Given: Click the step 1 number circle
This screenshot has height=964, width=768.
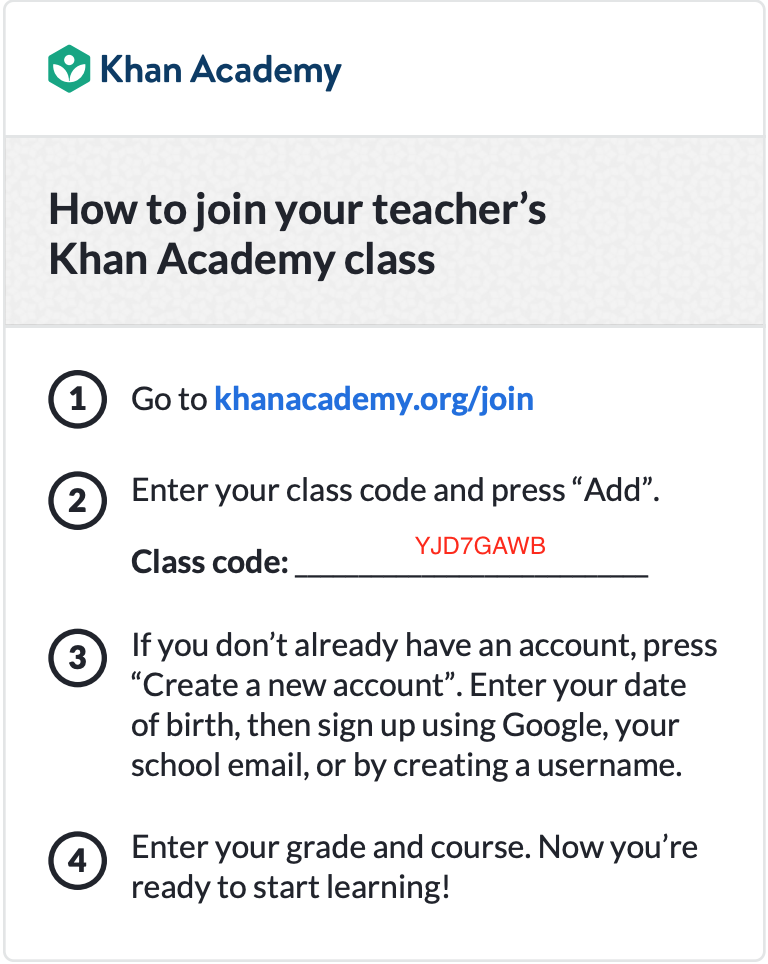Looking at the screenshot, I should [77, 401].
